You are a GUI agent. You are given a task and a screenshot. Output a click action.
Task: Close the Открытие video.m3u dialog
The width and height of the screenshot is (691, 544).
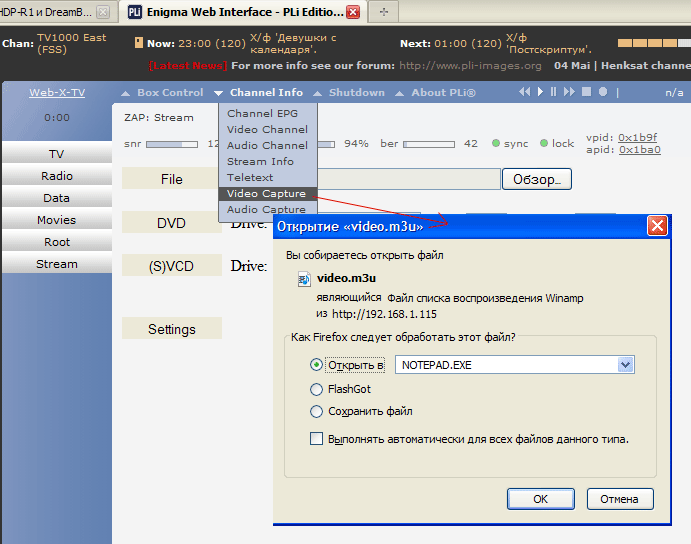[x=657, y=226]
